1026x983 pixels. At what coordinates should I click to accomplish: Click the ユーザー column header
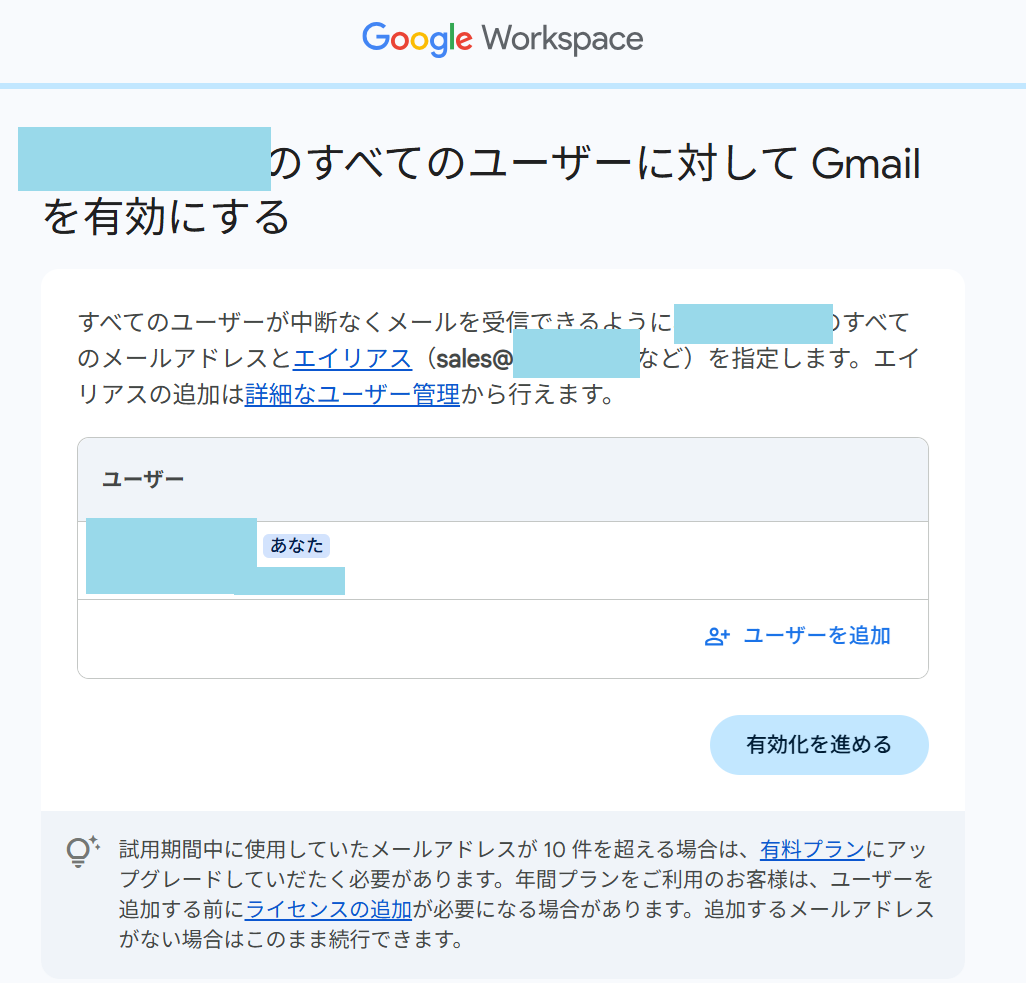[143, 479]
